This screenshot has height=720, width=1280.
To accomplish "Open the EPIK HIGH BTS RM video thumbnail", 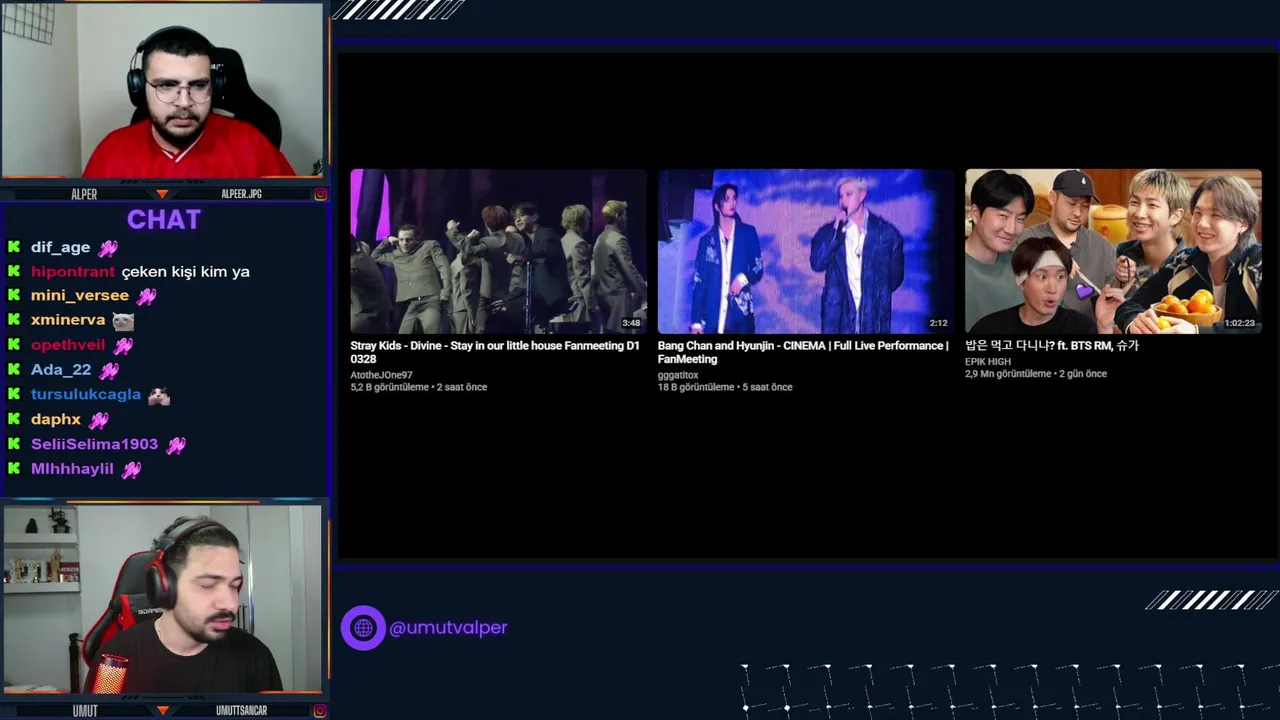I will tap(1113, 251).
